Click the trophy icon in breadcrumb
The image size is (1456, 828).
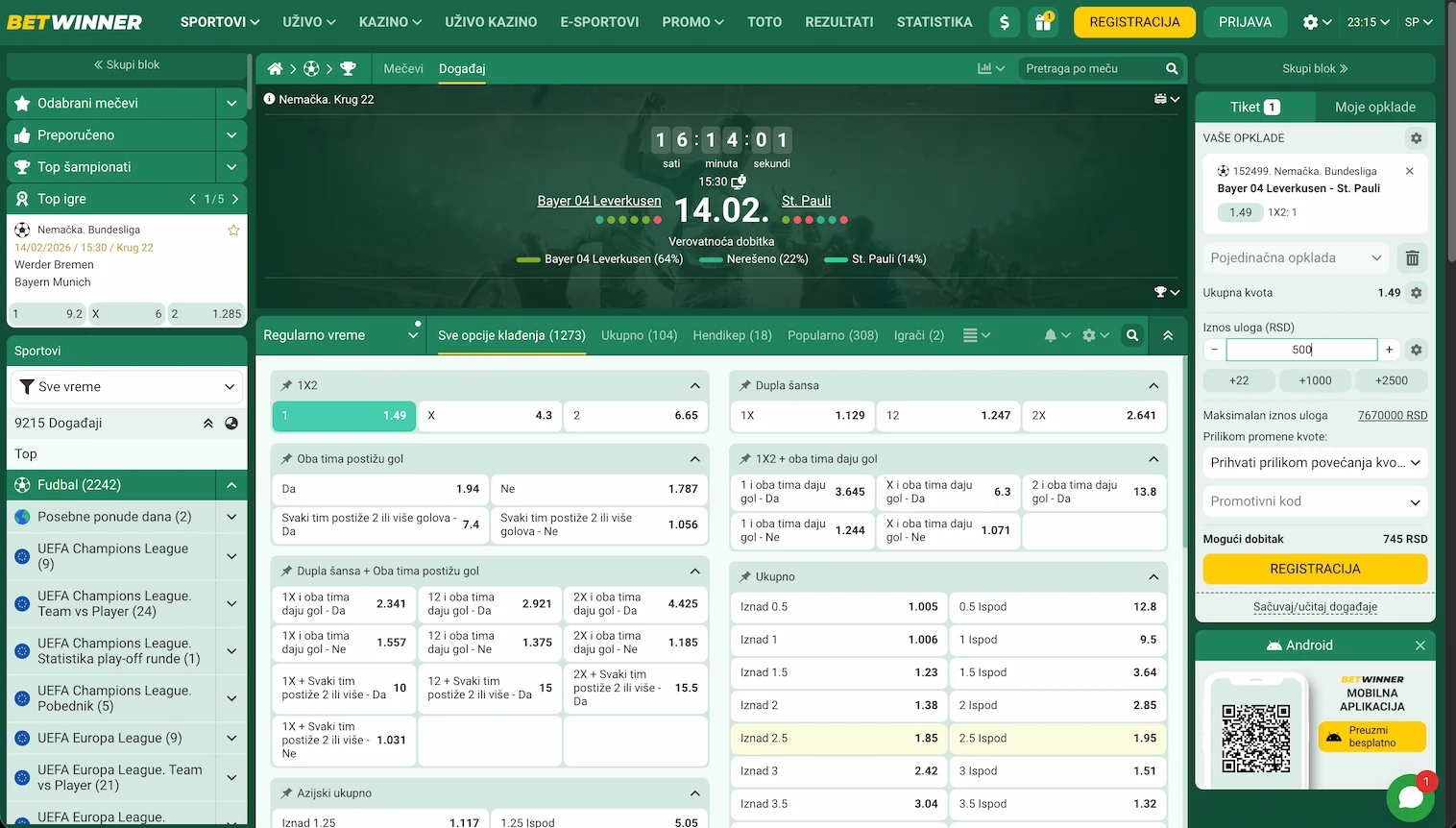348,69
